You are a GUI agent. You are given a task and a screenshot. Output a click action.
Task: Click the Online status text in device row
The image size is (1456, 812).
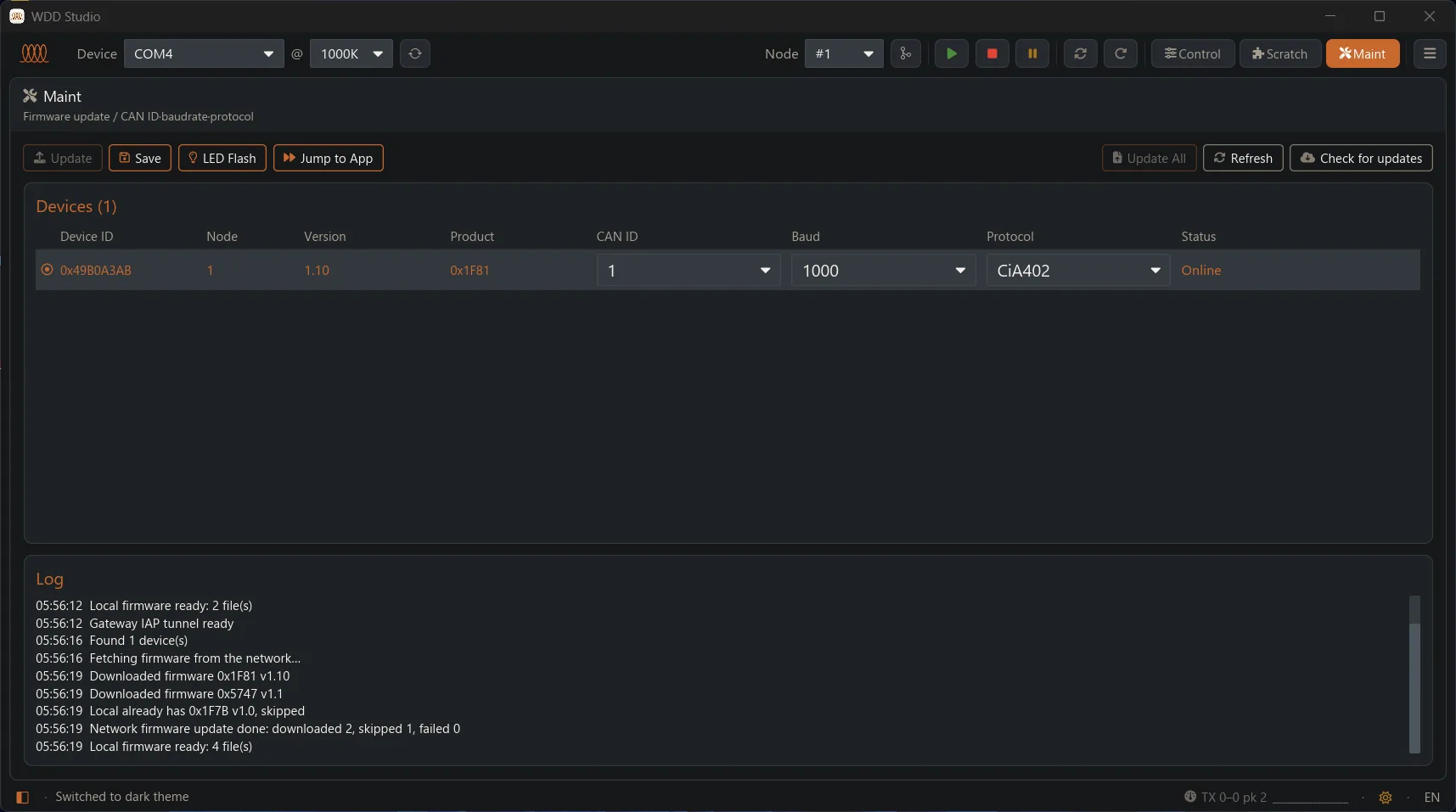(x=1201, y=270)
